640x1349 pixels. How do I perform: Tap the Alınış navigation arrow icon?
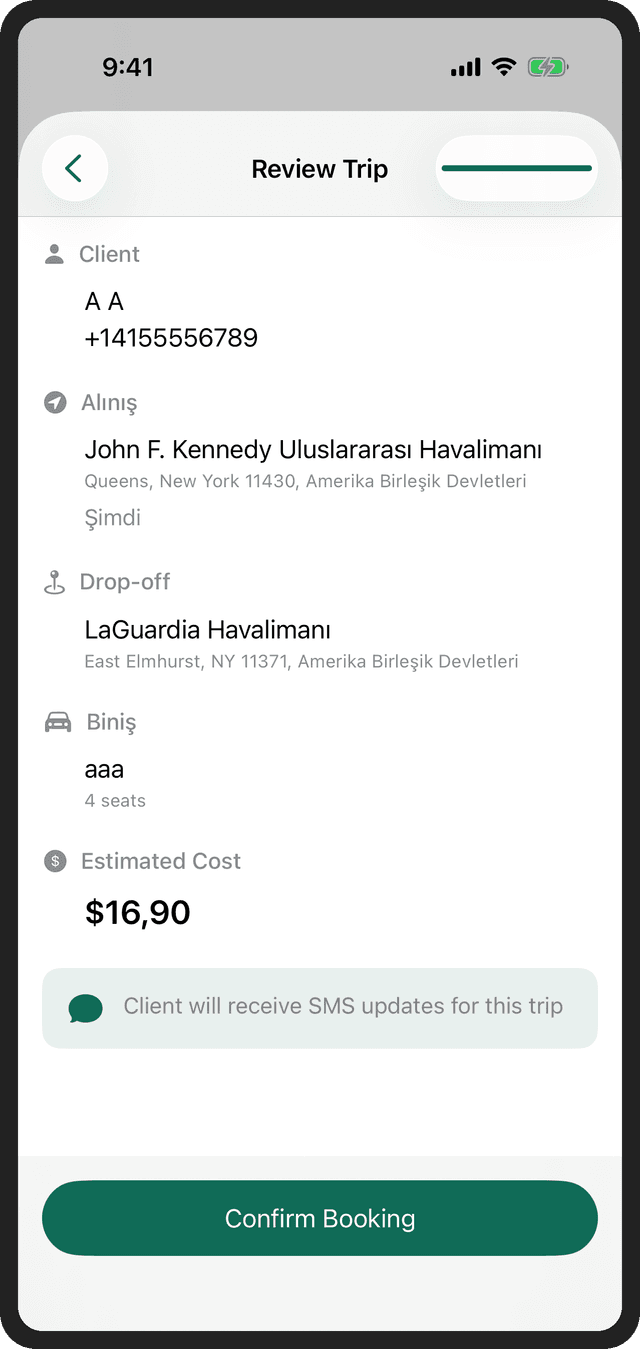click(x=54, y=402)
